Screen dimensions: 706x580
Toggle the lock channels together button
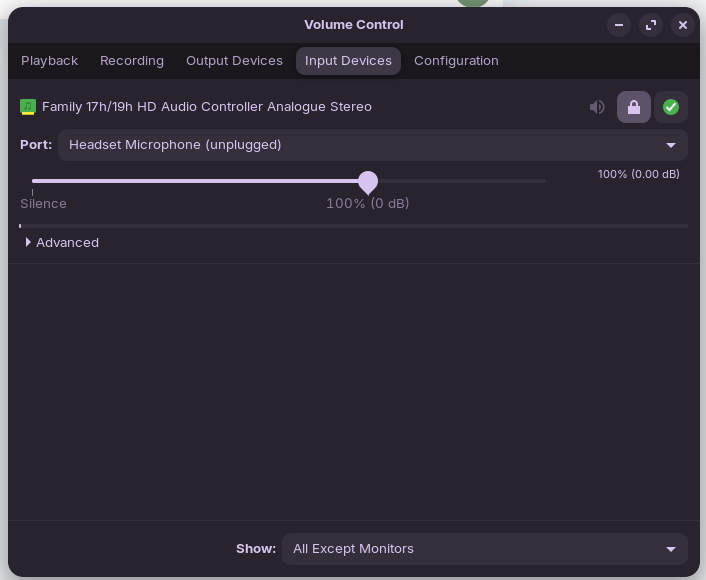[634, 107]
